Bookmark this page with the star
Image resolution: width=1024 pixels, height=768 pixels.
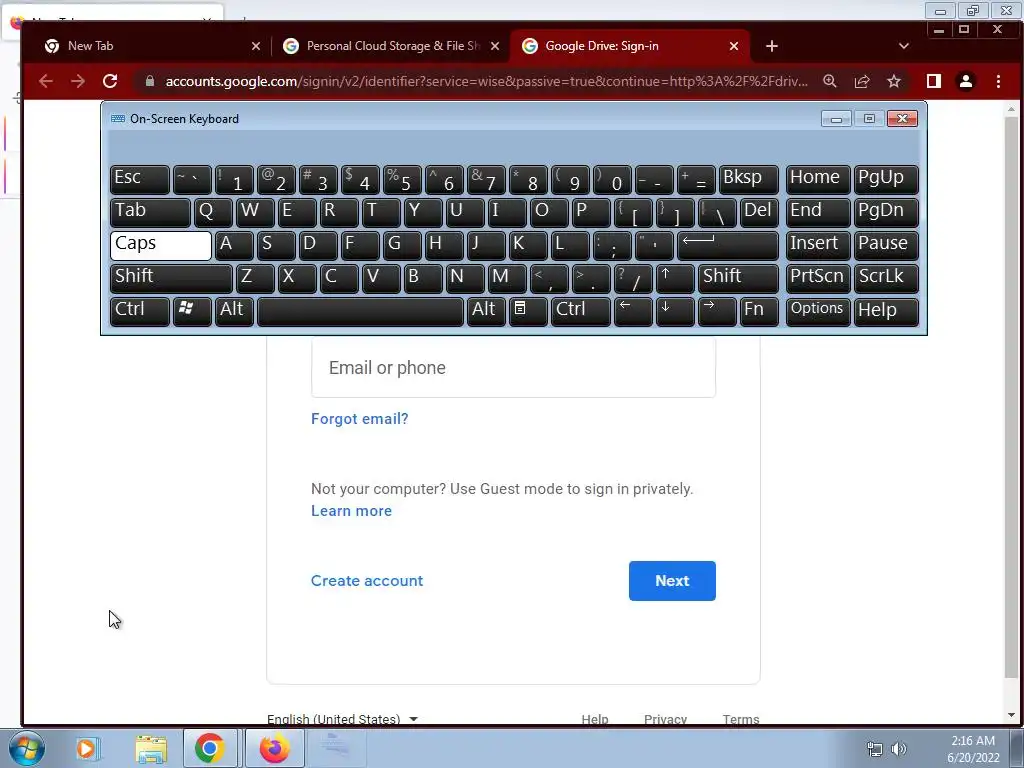click(x=893, y=81)
